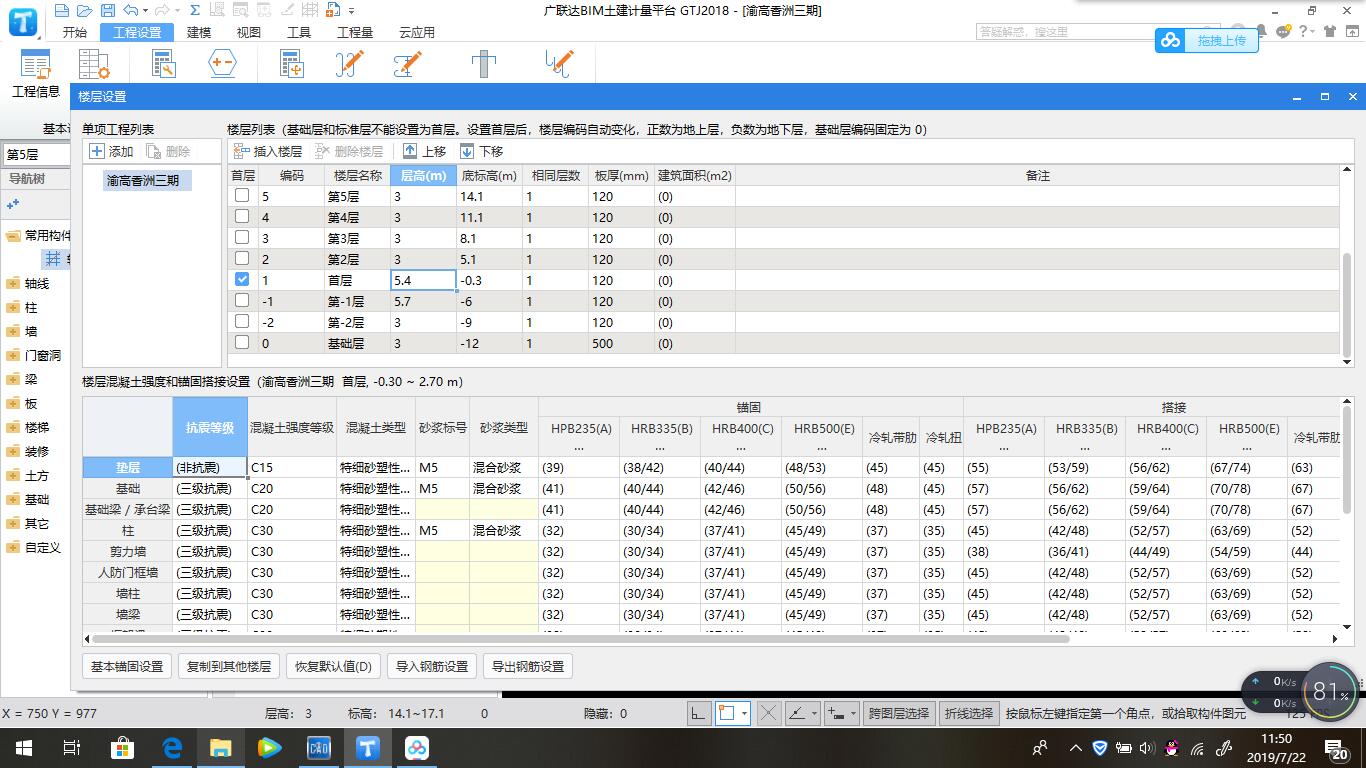Expand the 常用构件 tree node
The image size is (1366, 768).
tap(13, 236)
